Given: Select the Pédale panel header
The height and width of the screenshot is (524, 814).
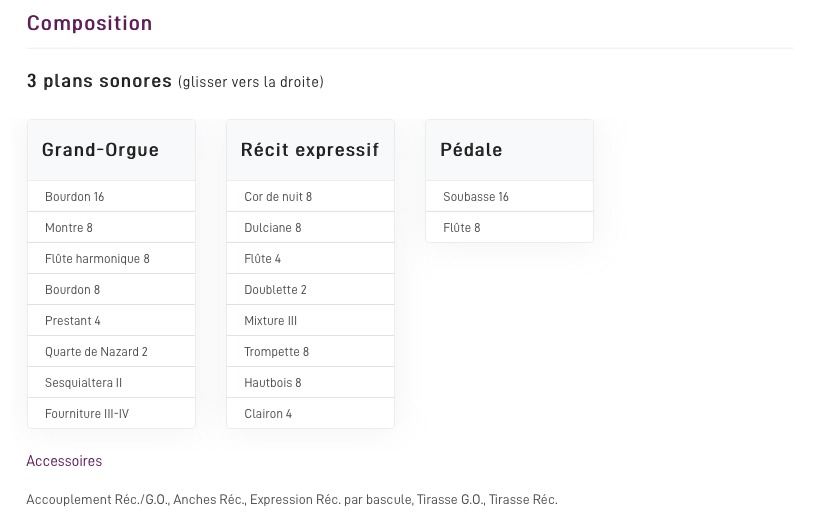Looking at the screenshot, I should (x=471, y=150).
